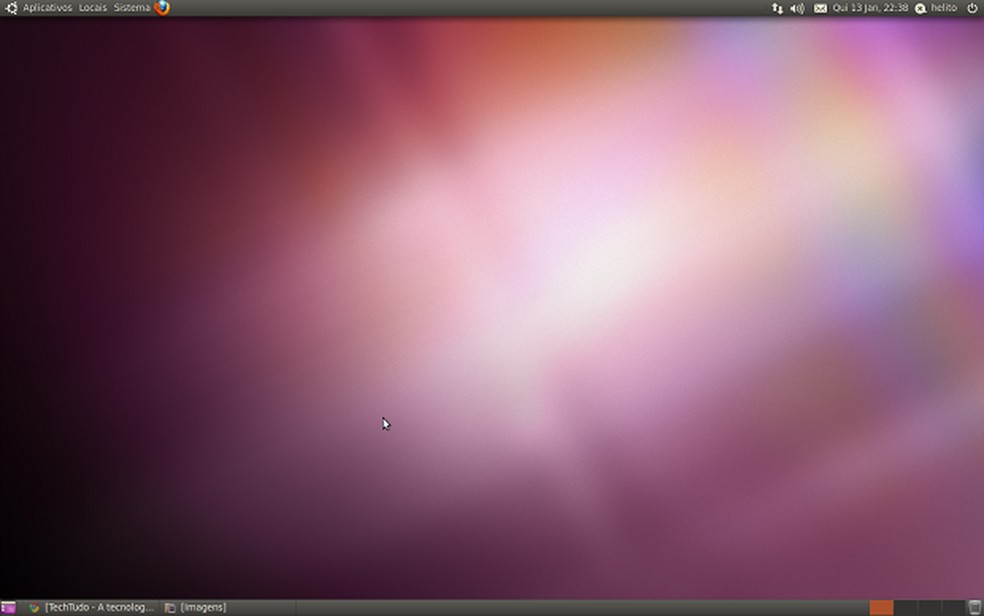Switch to the second workspace
Viewport: 984px width, 616px height.
(x=906, y=607)
